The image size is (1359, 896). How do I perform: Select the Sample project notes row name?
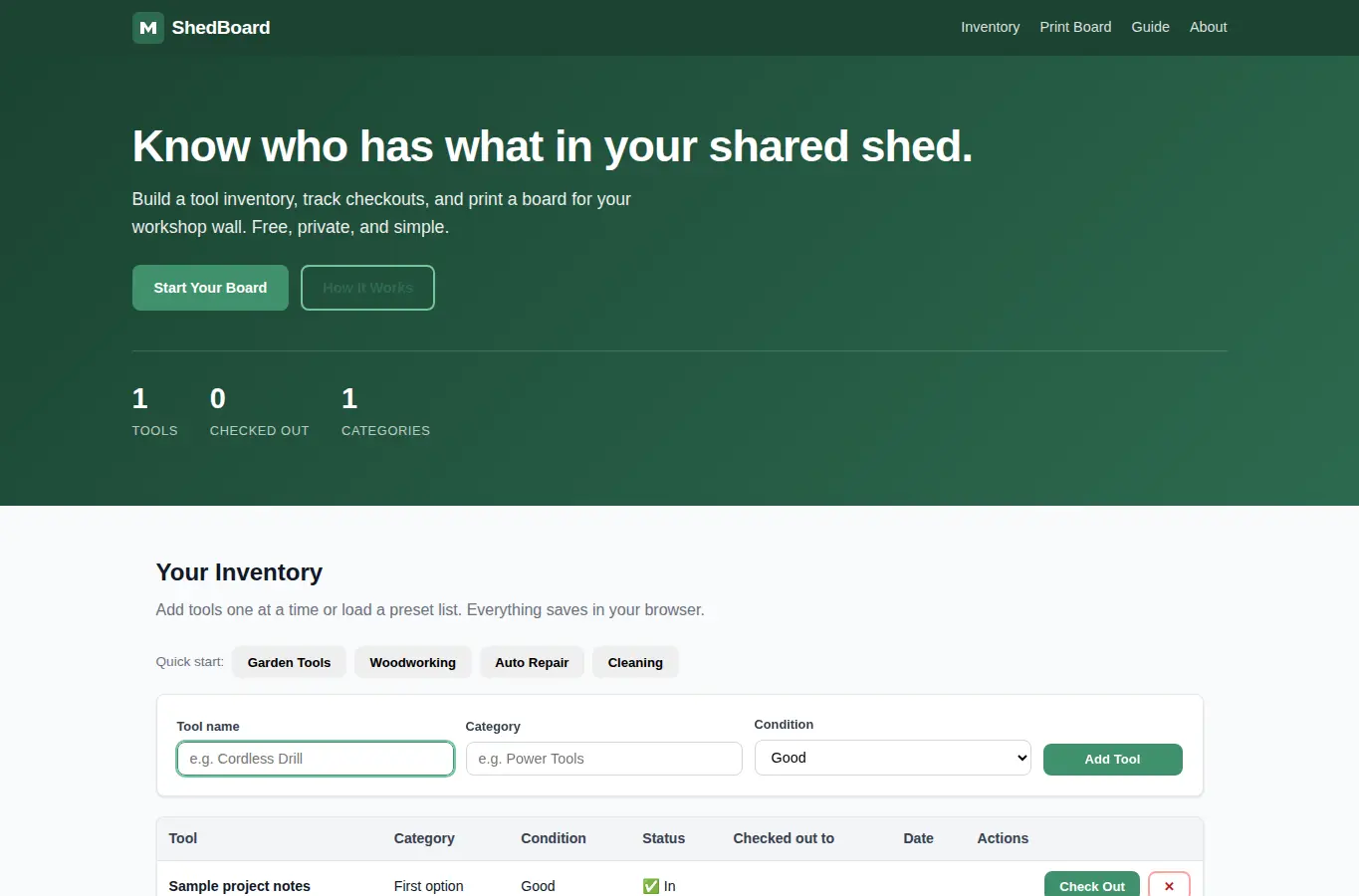coord(239,886)
